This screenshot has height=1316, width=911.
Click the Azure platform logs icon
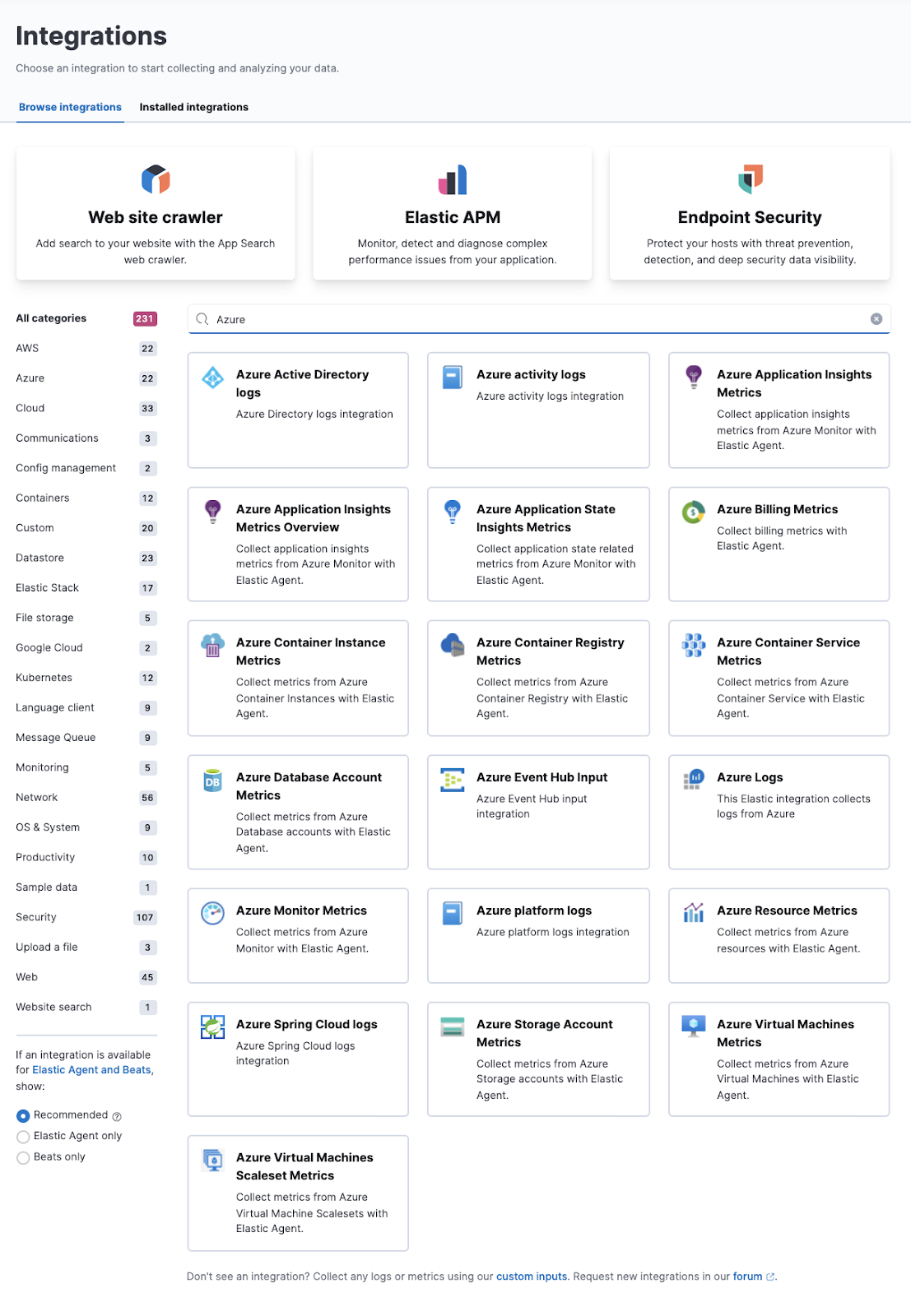[453, 913]
